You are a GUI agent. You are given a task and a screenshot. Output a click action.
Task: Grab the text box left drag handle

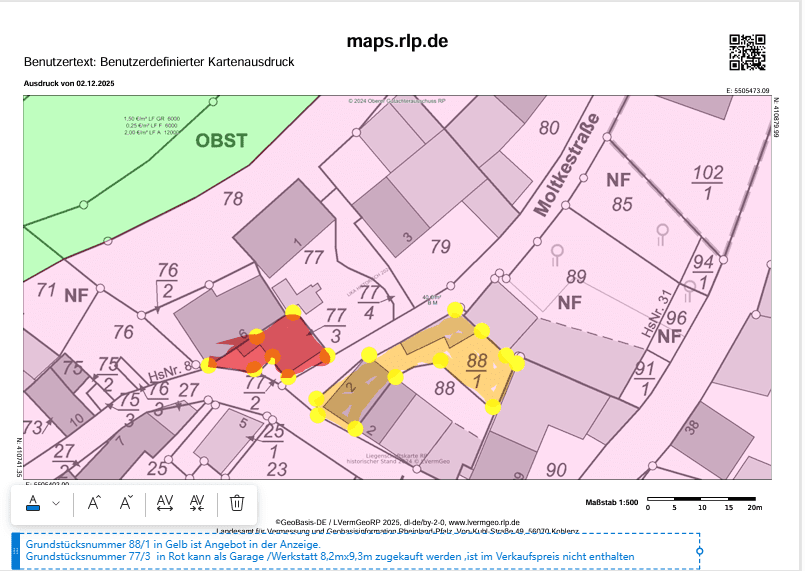(15, 550)
